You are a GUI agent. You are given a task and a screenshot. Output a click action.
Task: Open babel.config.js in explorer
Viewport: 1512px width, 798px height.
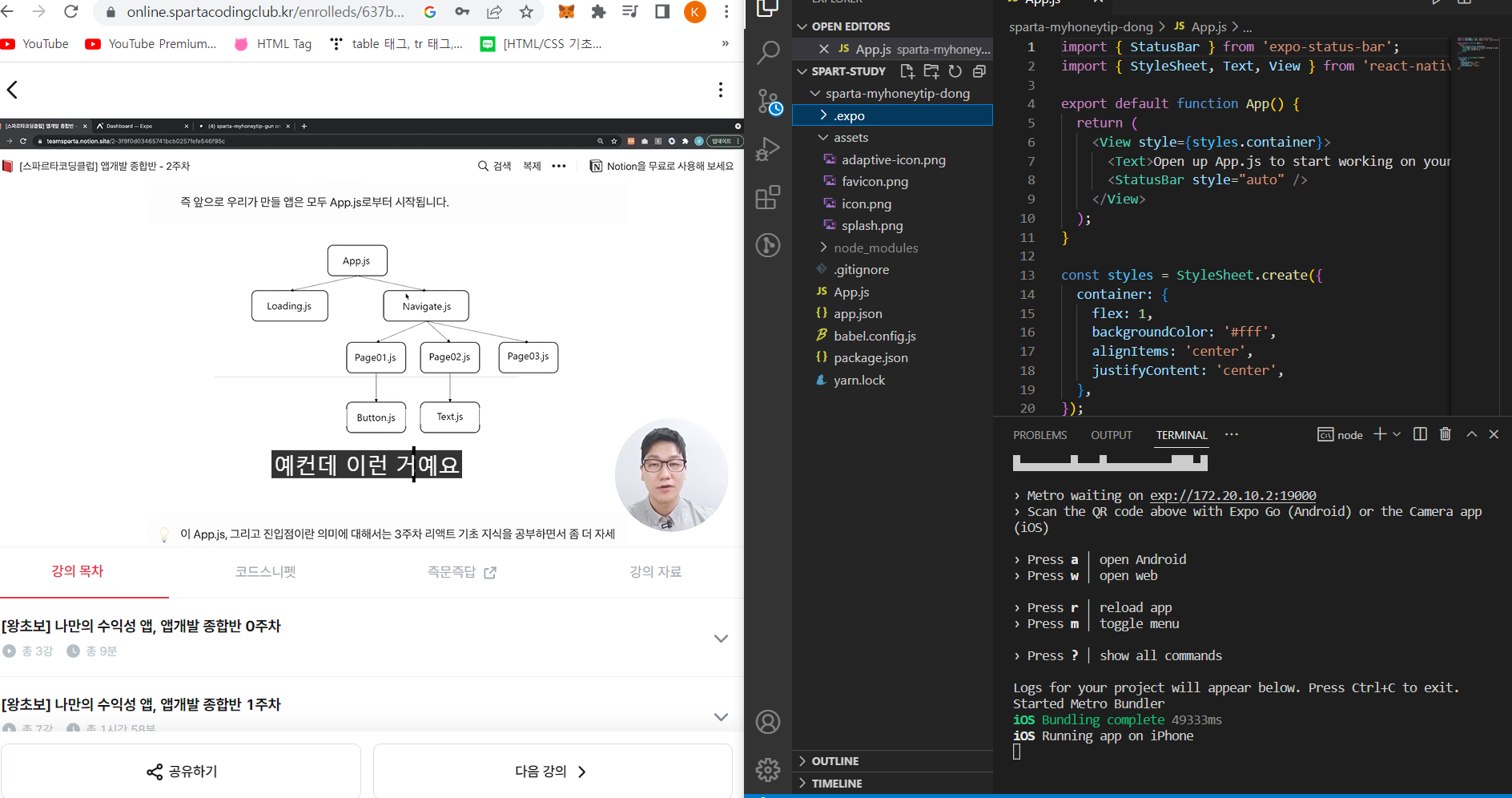click(x=875, y=336)
